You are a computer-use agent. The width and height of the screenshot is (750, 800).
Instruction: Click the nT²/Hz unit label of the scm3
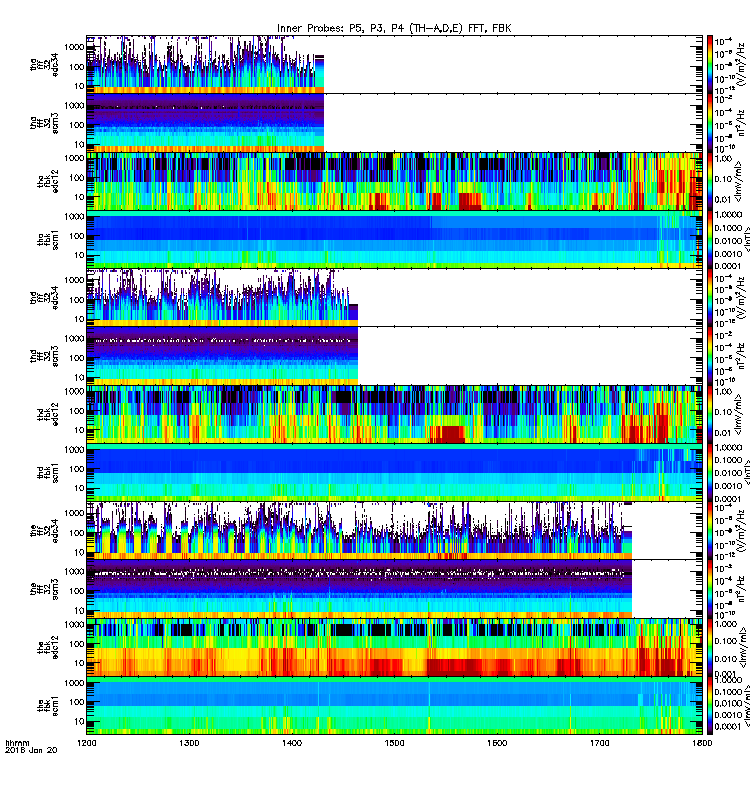coord(743,589)
